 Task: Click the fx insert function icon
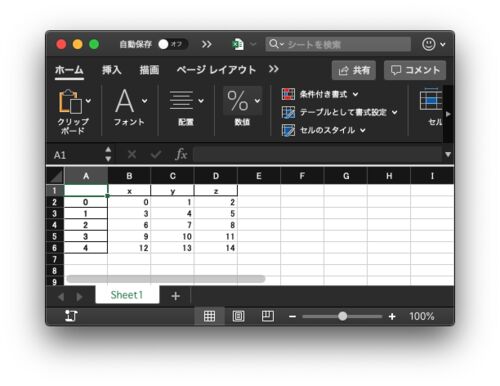[x=181, y=154]
